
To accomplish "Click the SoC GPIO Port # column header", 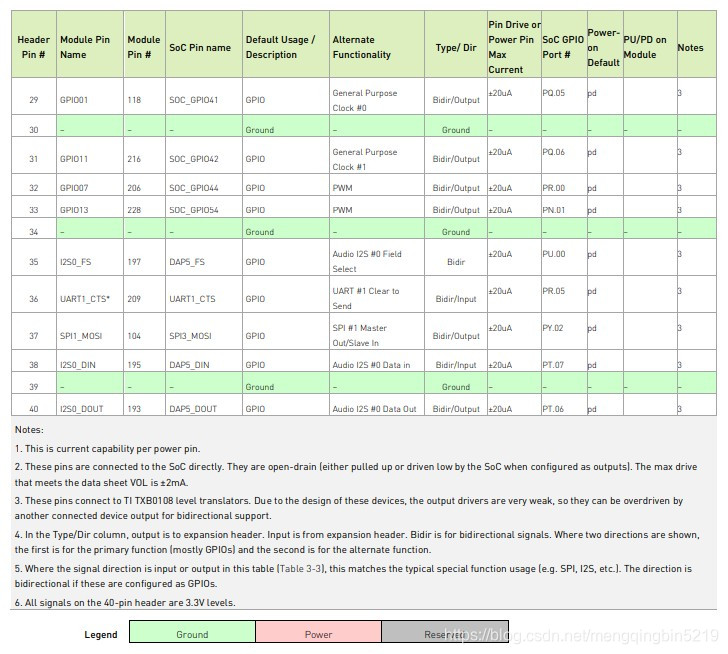I will 564,44.
